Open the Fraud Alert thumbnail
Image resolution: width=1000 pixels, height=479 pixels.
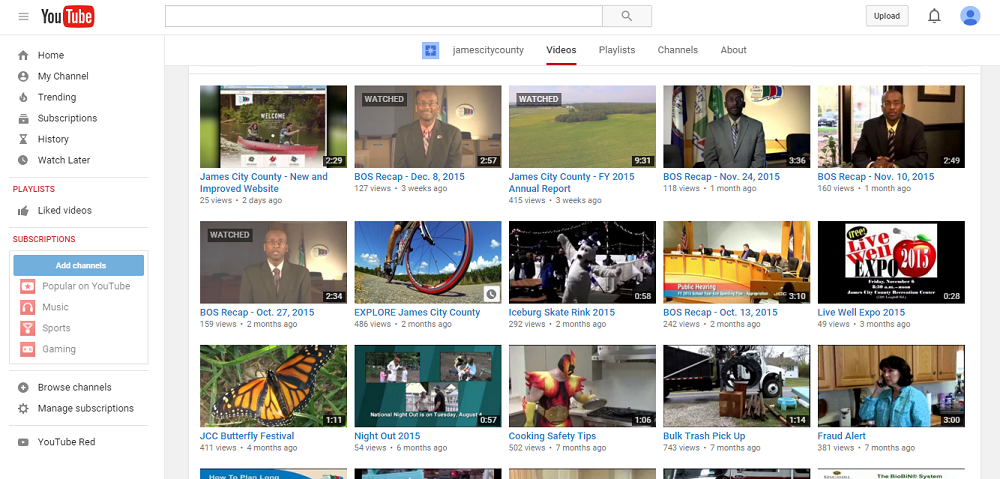891,386
